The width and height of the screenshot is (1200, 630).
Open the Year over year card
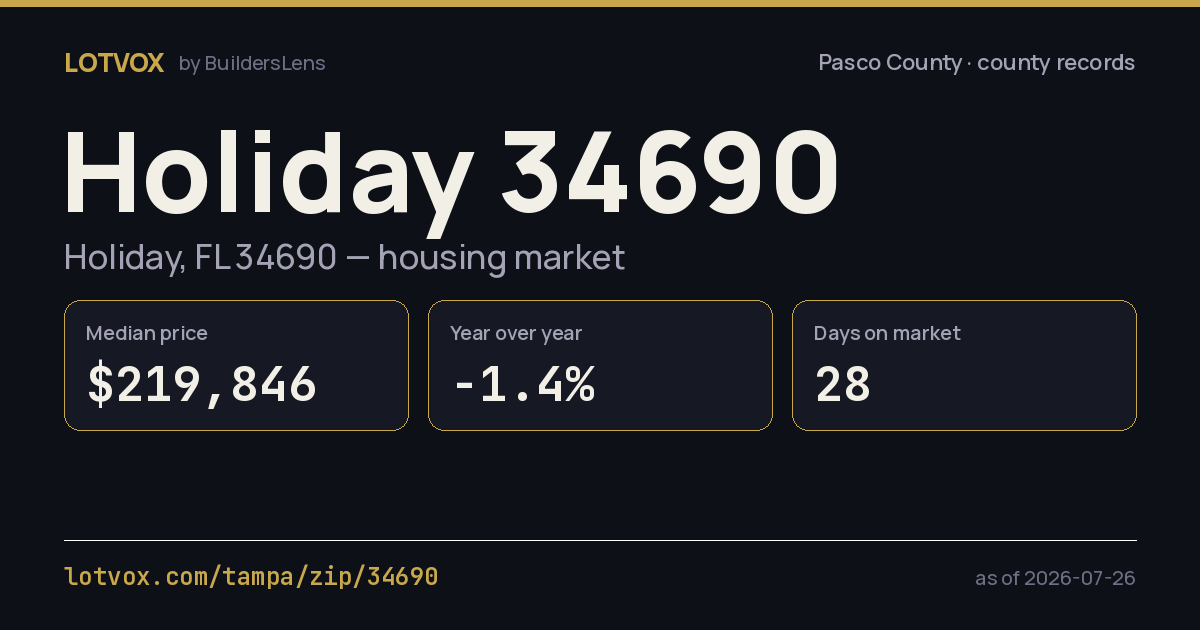600,366
